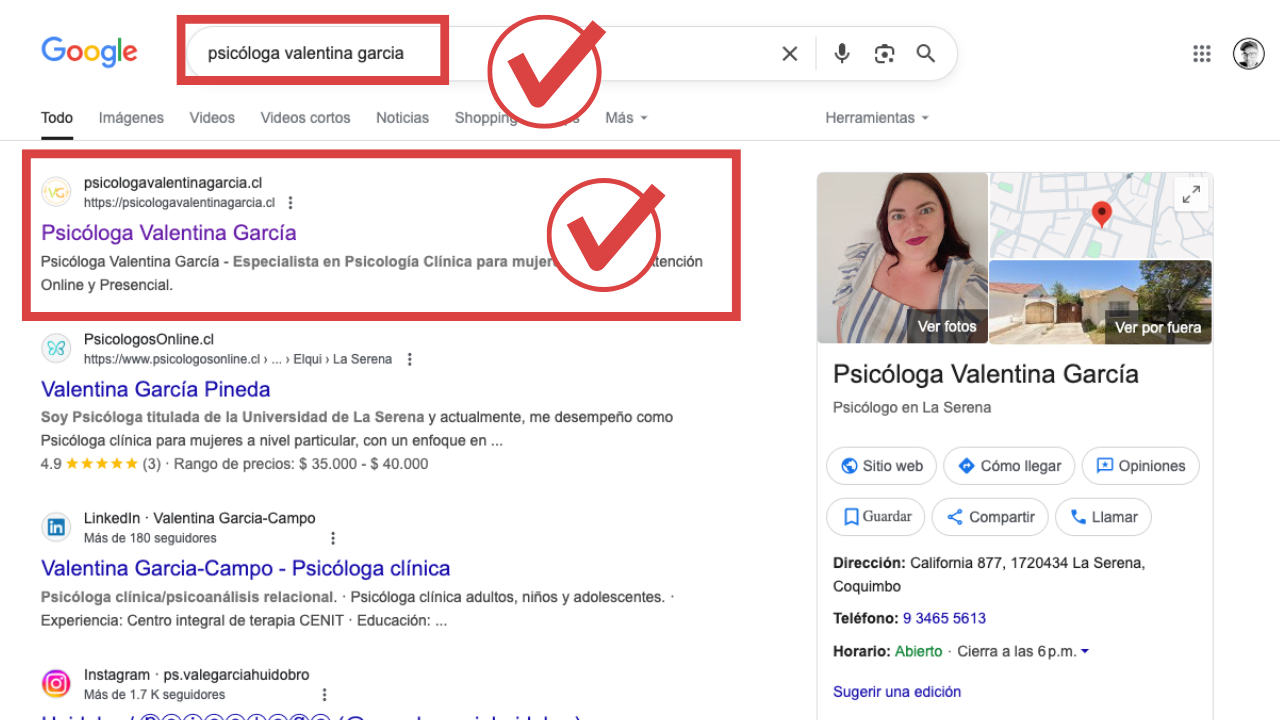Image resolution: width=1280 pixels, height=720 pixels.
Task: Click the Llamar button
Action: click(1103, 517)
